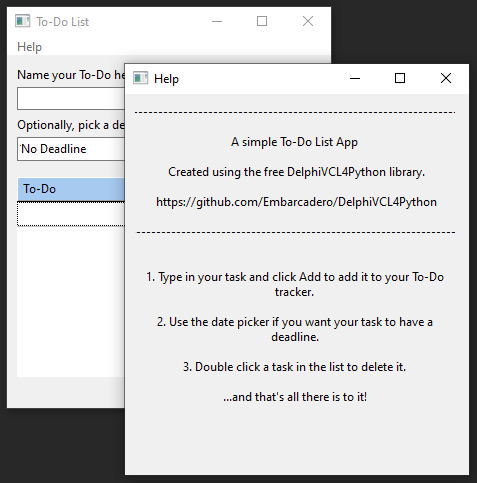Select the To-Do column header
This screenshot has width=477, height=483.
[x=71, y=189]
